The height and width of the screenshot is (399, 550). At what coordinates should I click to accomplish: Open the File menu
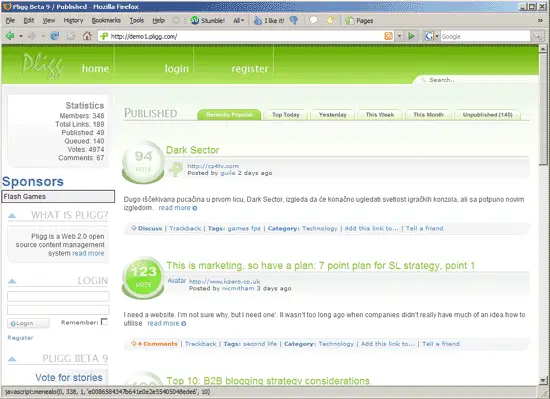pyautogui.click(x=10, y=21)
